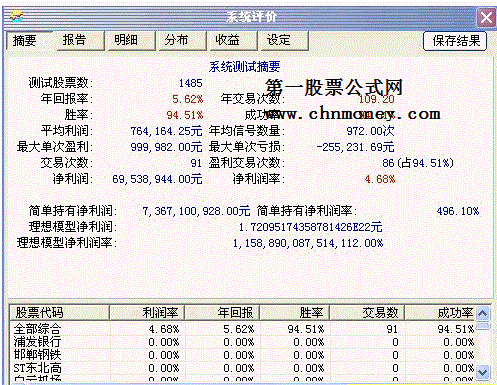Screen dimensions: 497x385
Task: Click 简单持有净利润 value 7,367,100,928.00元
Action: 196,211
